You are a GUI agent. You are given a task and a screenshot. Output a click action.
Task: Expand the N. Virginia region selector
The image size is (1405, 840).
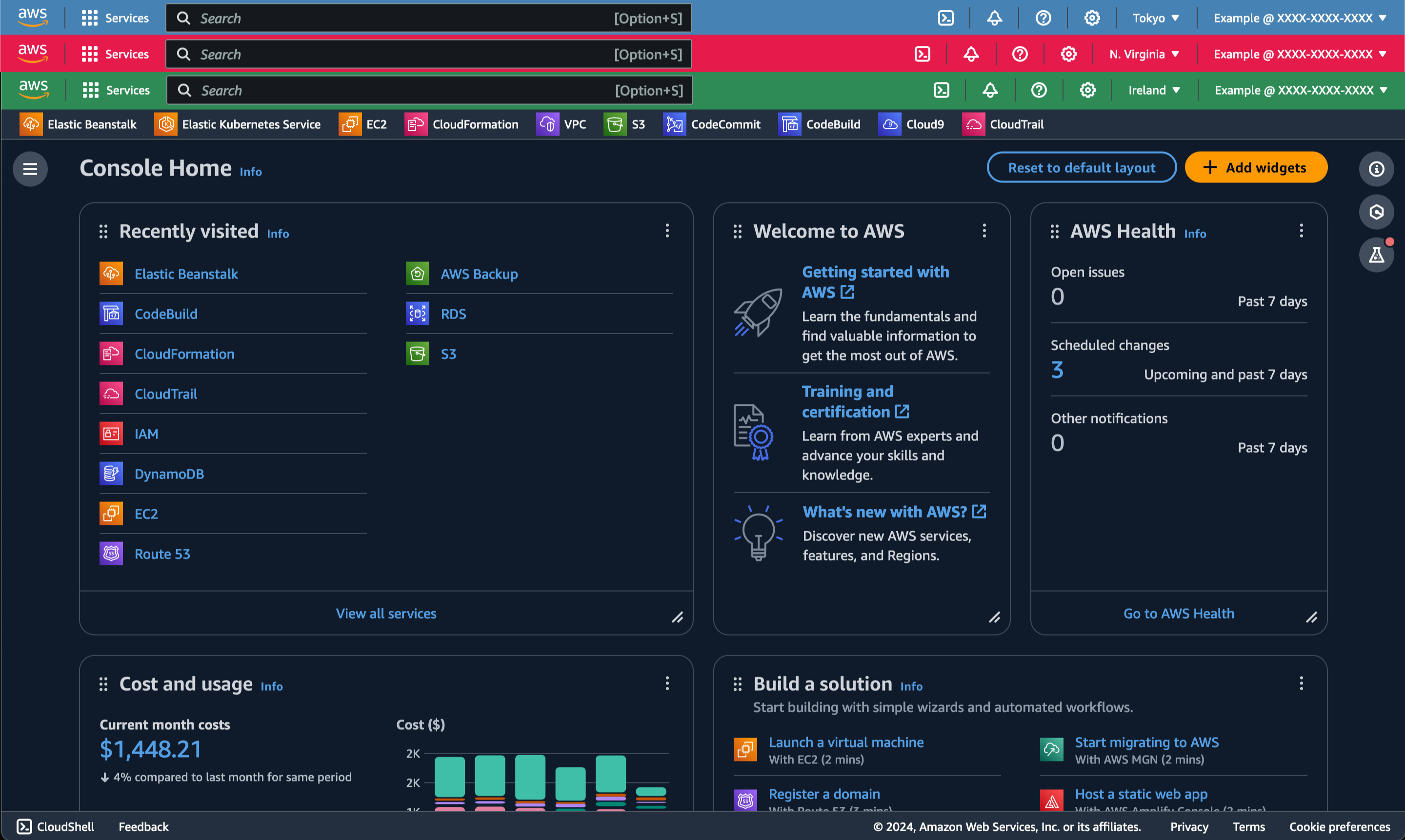point(1144,54)
